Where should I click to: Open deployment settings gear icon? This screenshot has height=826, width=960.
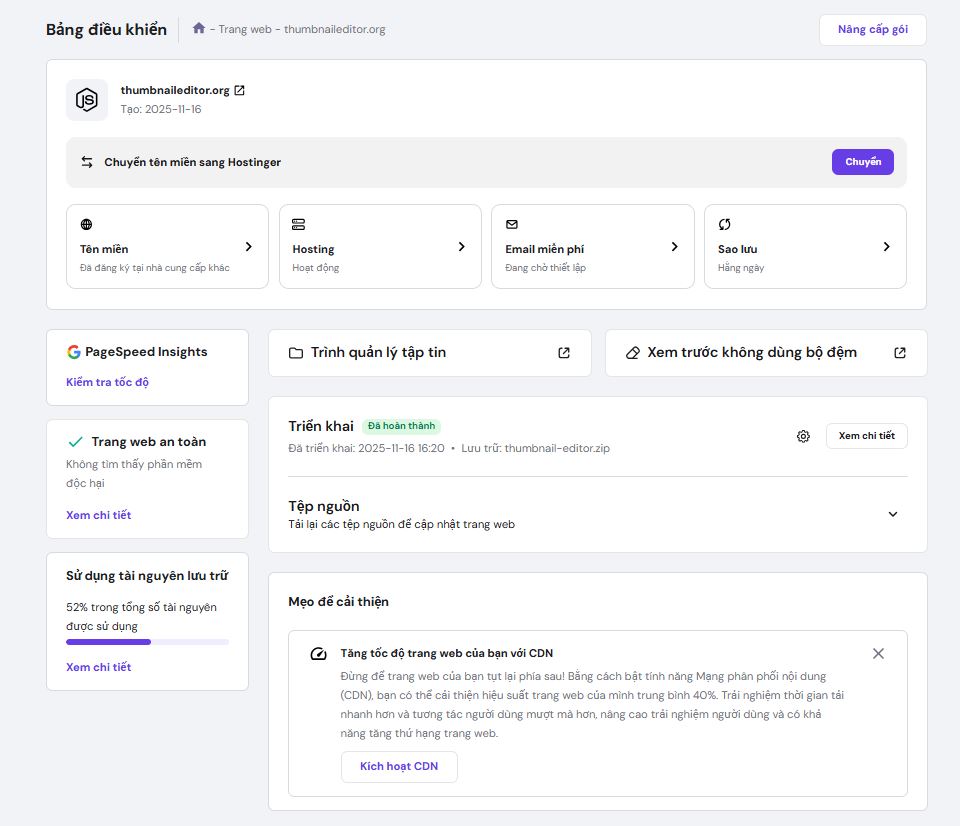(803, 436)
